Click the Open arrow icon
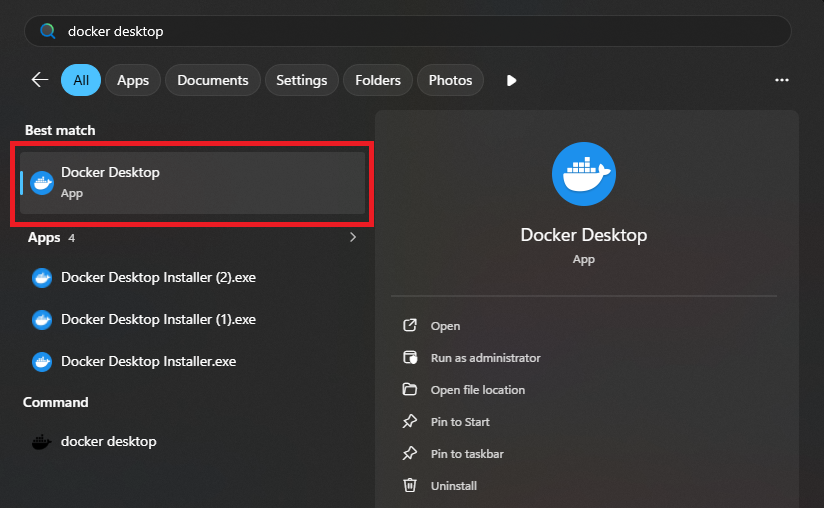Screen dimensions: 824x508 coord(410,326)
